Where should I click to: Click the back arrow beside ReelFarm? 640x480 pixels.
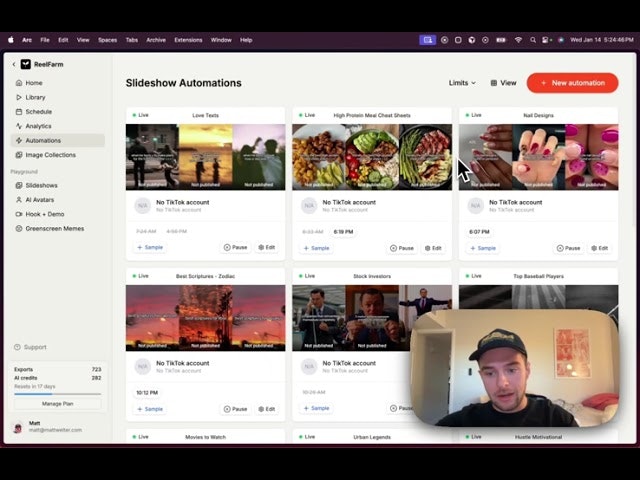[x=14, y=64]
